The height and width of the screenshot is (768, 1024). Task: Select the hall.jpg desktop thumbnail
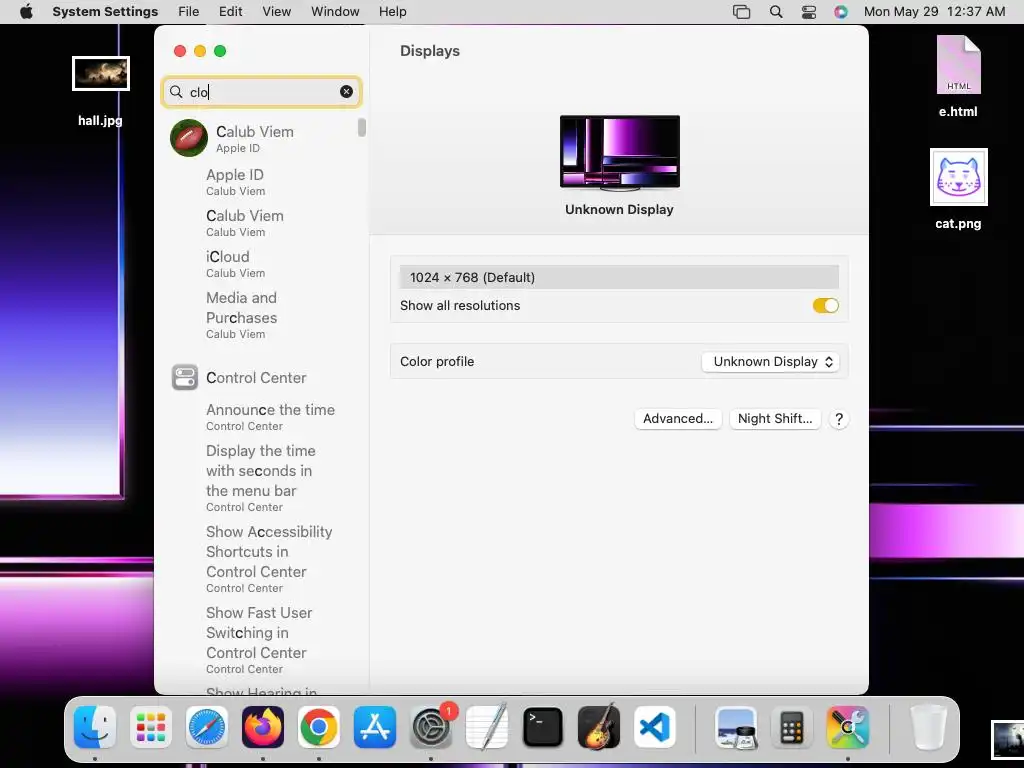[101, 74]
